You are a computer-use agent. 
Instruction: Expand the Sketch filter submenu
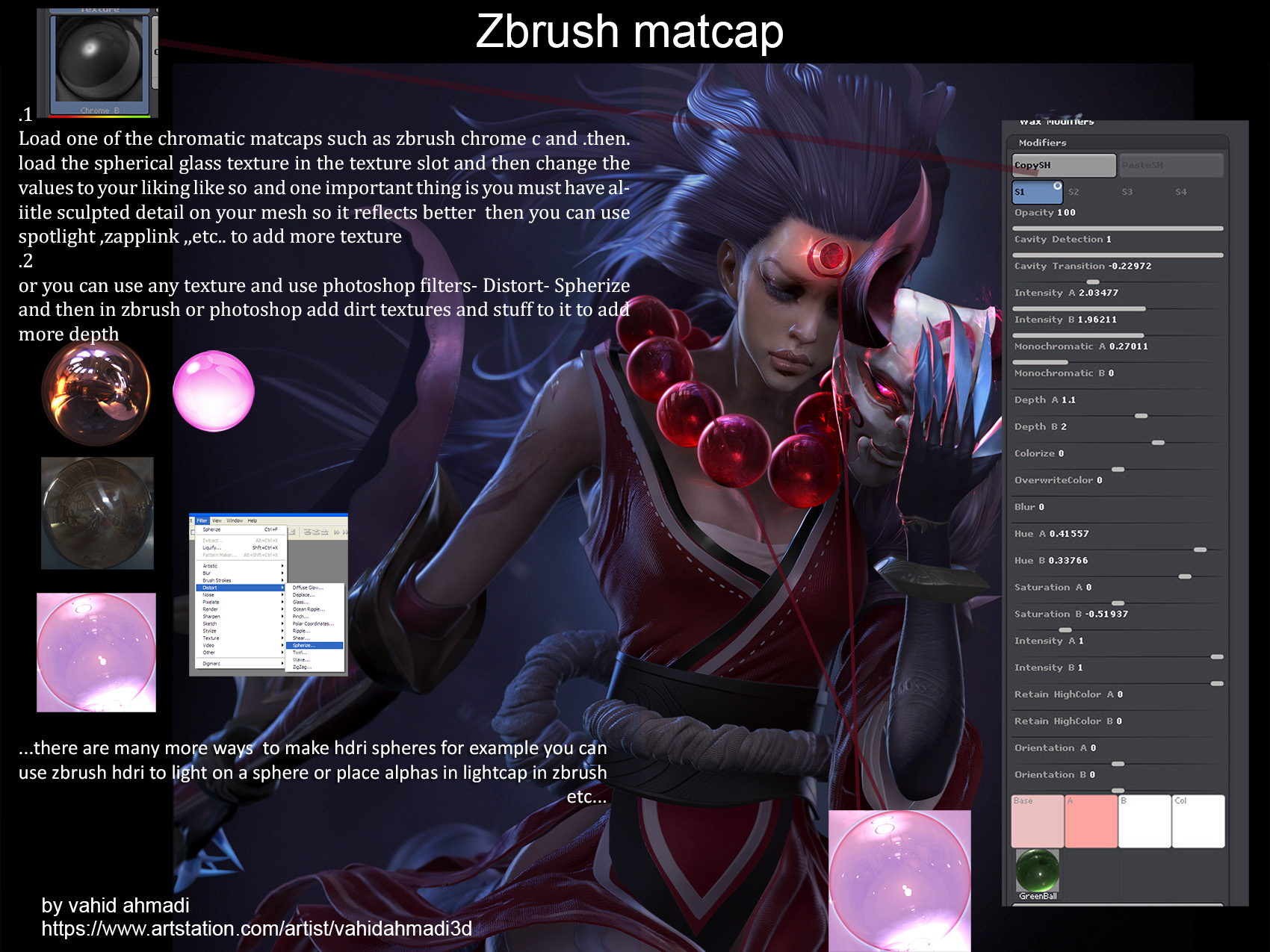click(241, 623)
